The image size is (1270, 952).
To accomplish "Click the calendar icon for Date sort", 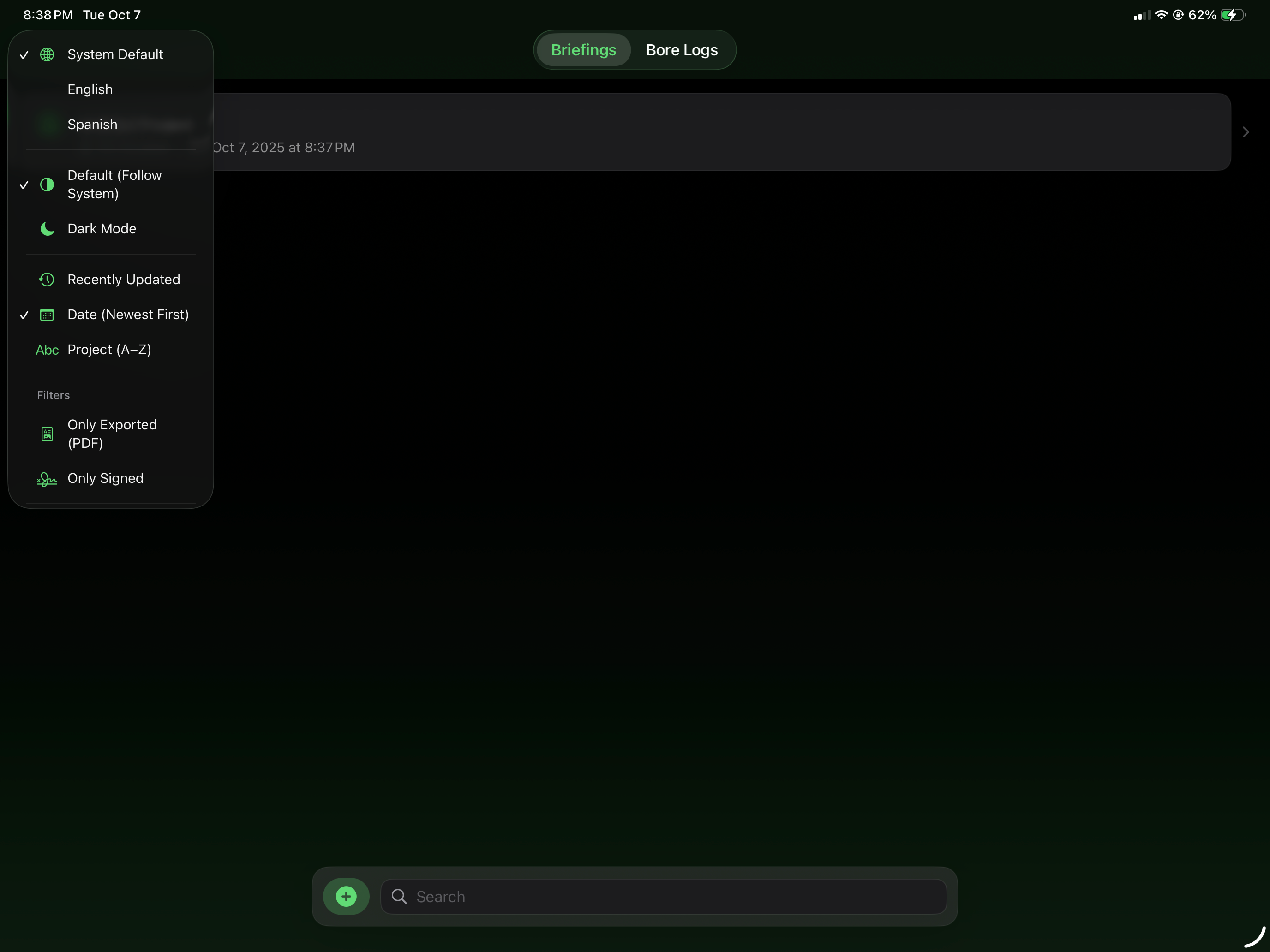I will (47, 315).
